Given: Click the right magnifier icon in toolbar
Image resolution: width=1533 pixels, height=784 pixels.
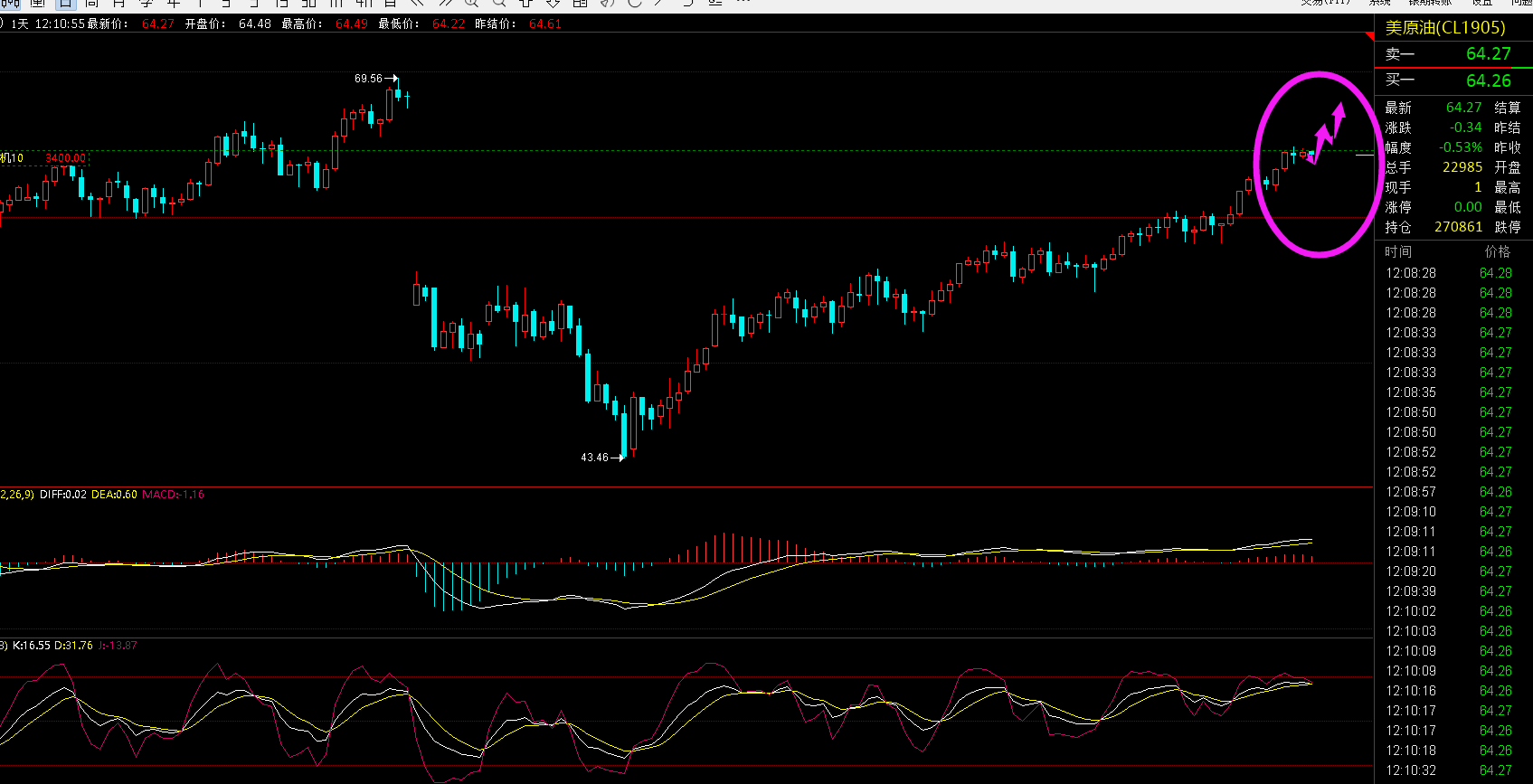Looking at the screenshot, I should (498, 4).
